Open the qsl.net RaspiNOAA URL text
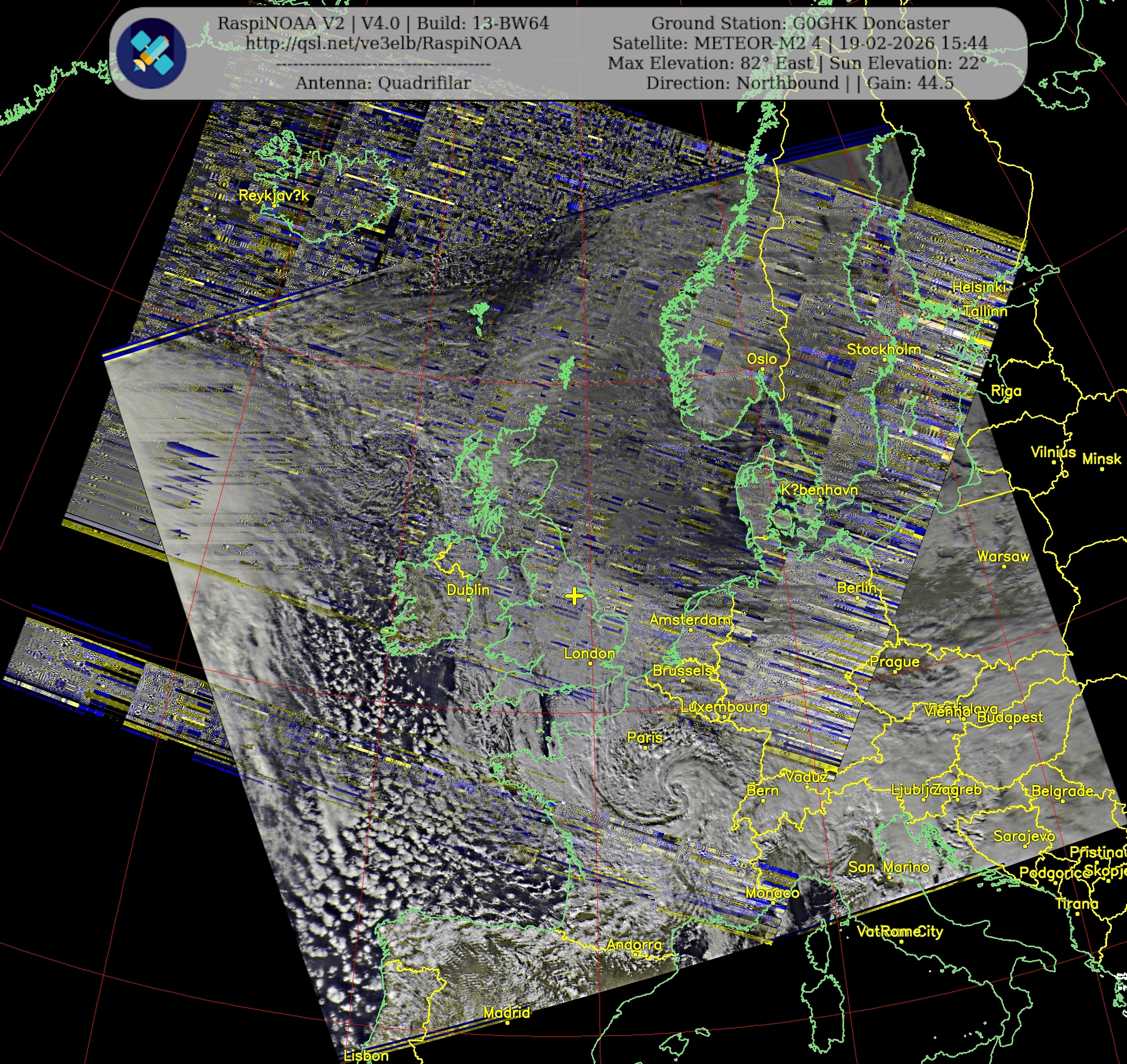The image size is (1127, 1064). 383,43
